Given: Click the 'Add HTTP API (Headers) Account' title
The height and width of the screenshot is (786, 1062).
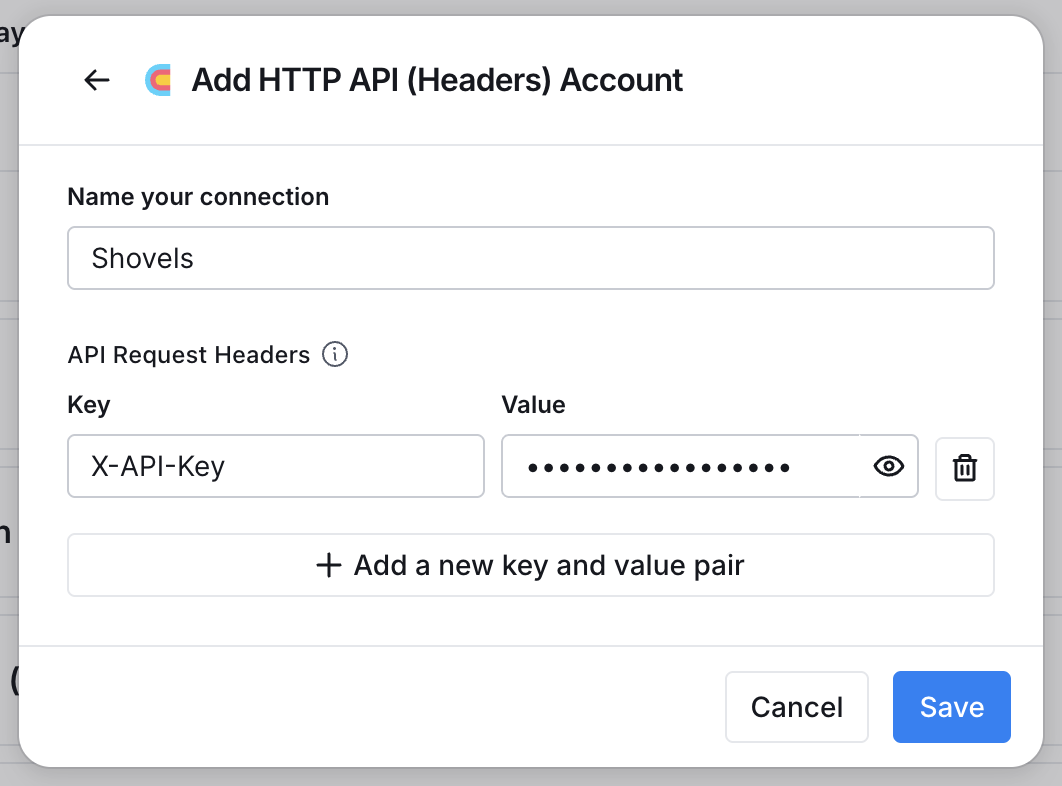Looking at the screenshot, I should (x=438, y=80).
